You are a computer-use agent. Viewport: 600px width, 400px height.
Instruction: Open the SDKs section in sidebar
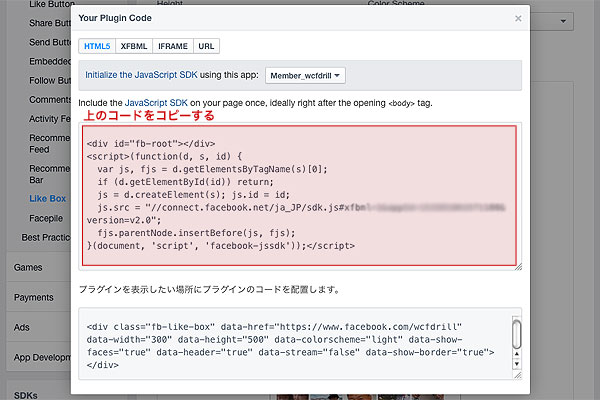point(26,395)
